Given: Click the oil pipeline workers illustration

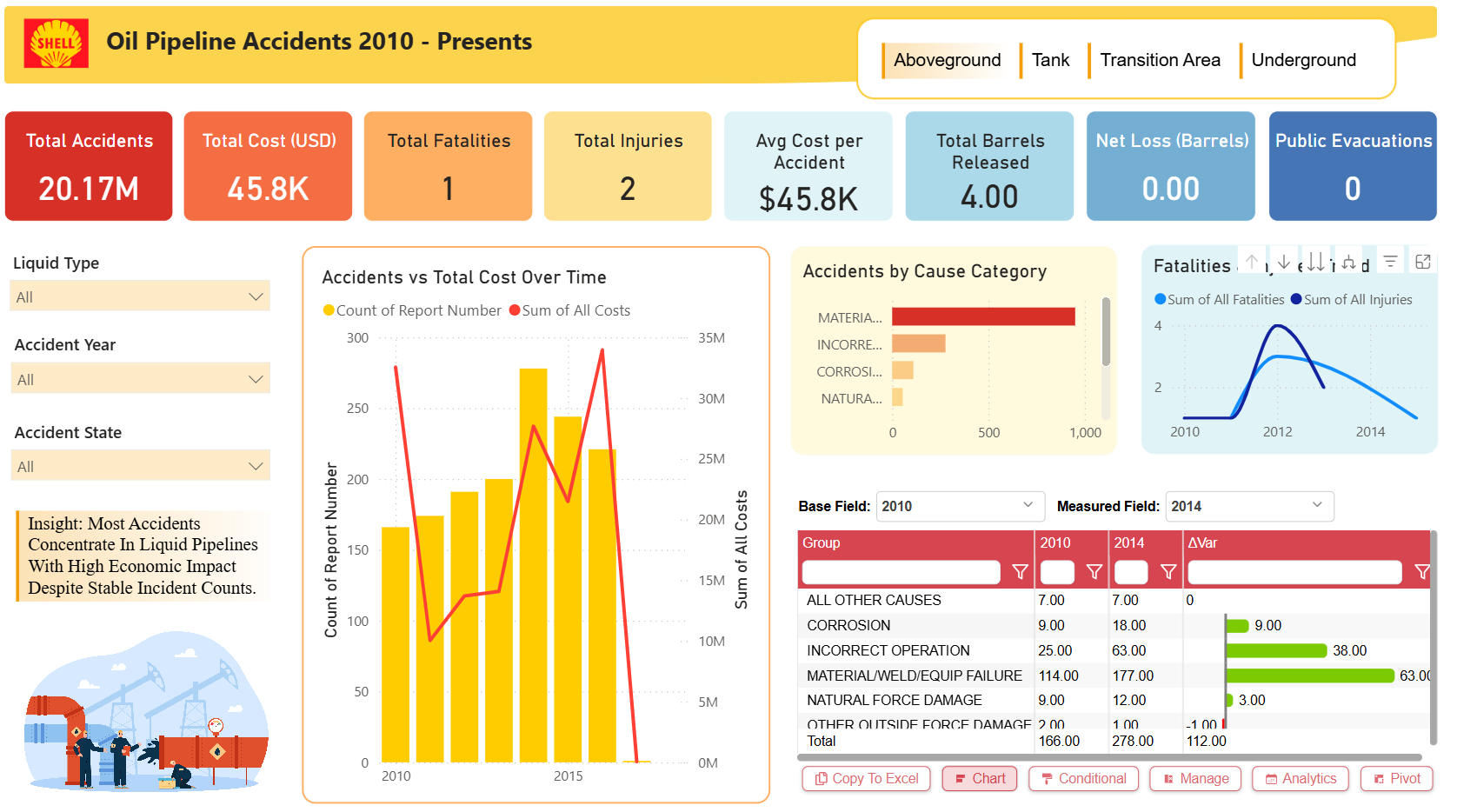Looking at the screenshot, I should [x=146, y=713].
